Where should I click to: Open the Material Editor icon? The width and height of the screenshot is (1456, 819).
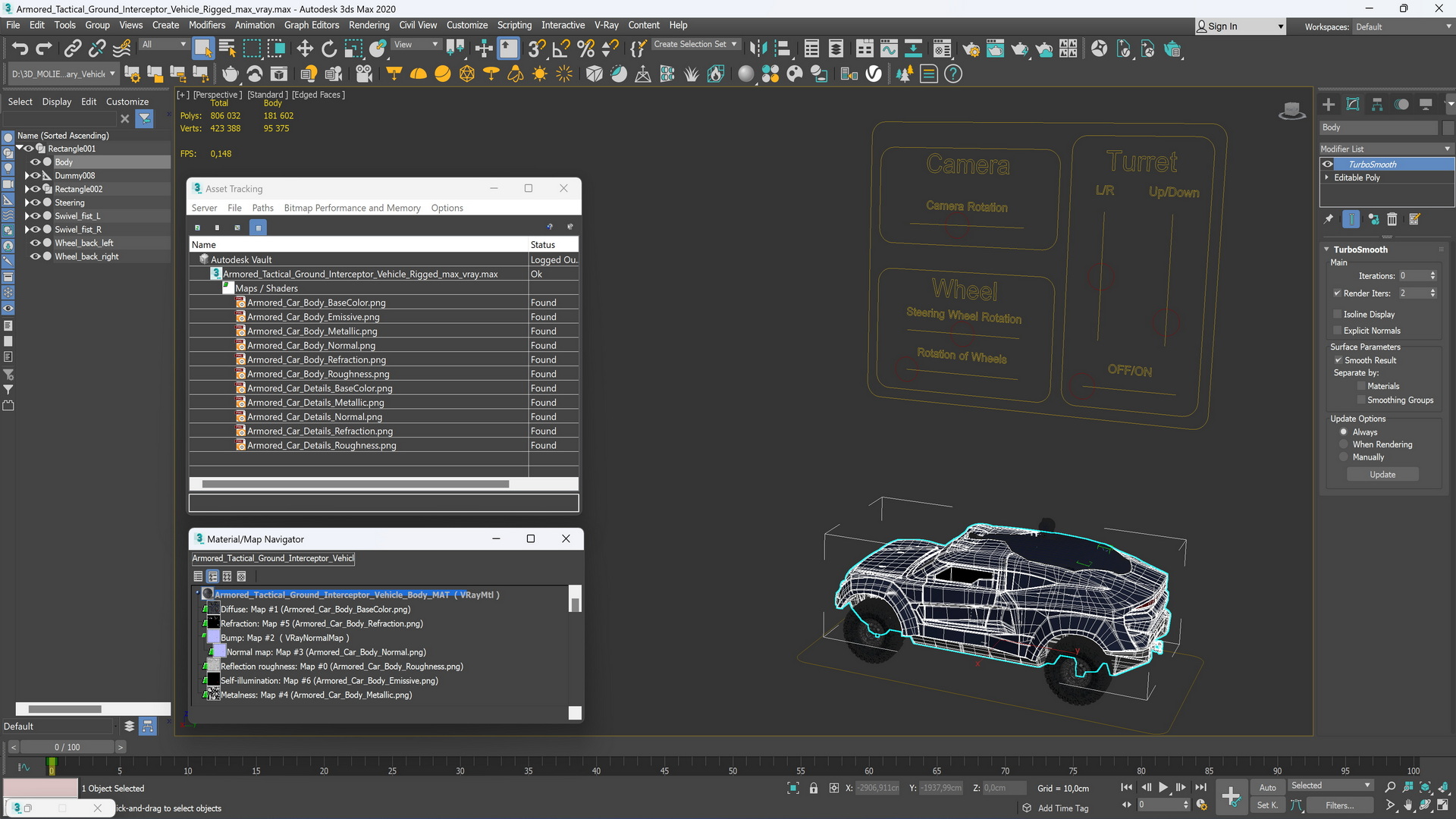tap(942, 49)
